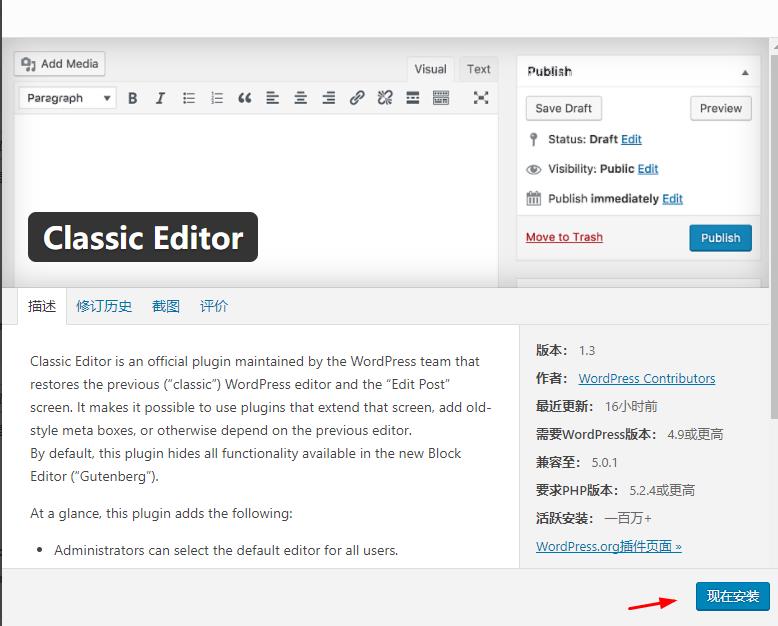Insert a numbered list
This screenshot has height=626, width=778.
[x=216, y=98]
